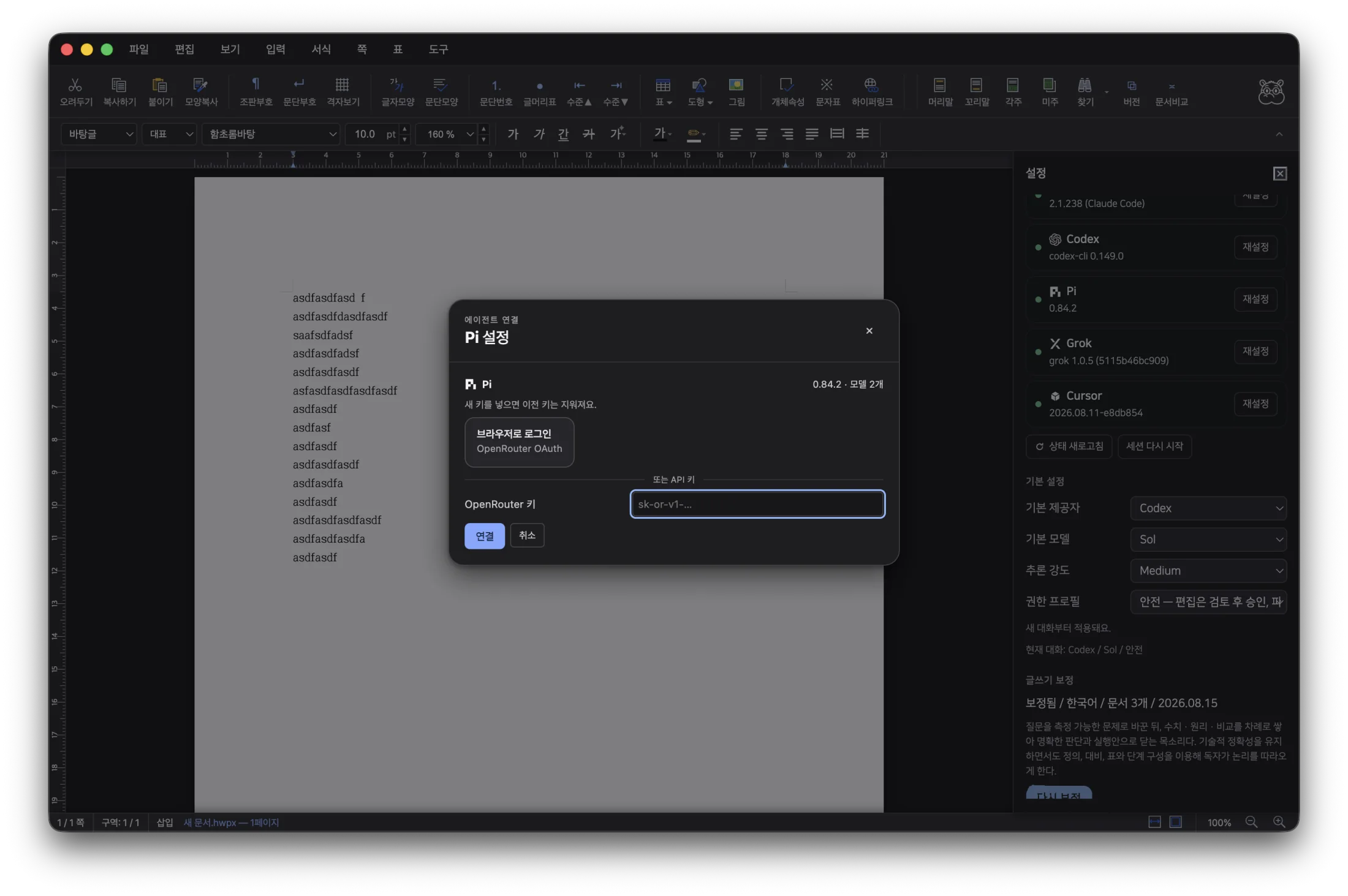Image resolution: width=1348 pixels, height=896 pixels.
Task: Click the 상태 새로고침 button
Action: tap(1069, 446)
